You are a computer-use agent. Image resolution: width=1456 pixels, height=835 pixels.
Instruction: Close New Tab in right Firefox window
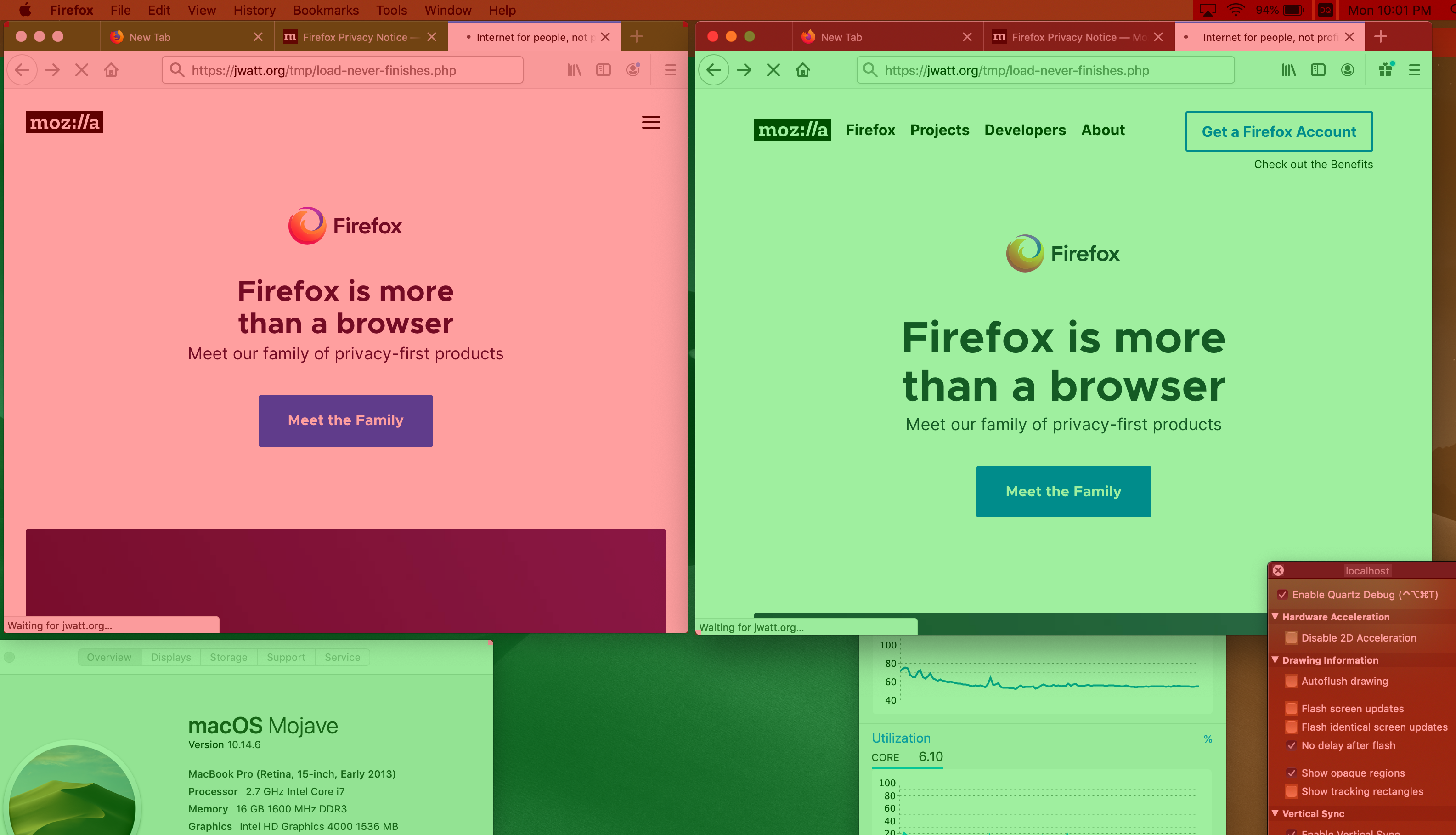[x=967, y=37]
